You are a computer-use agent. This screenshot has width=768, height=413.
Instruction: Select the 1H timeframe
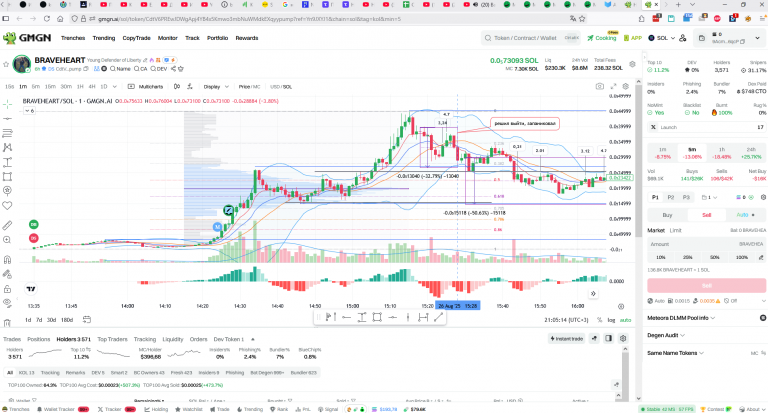(80, 87)
